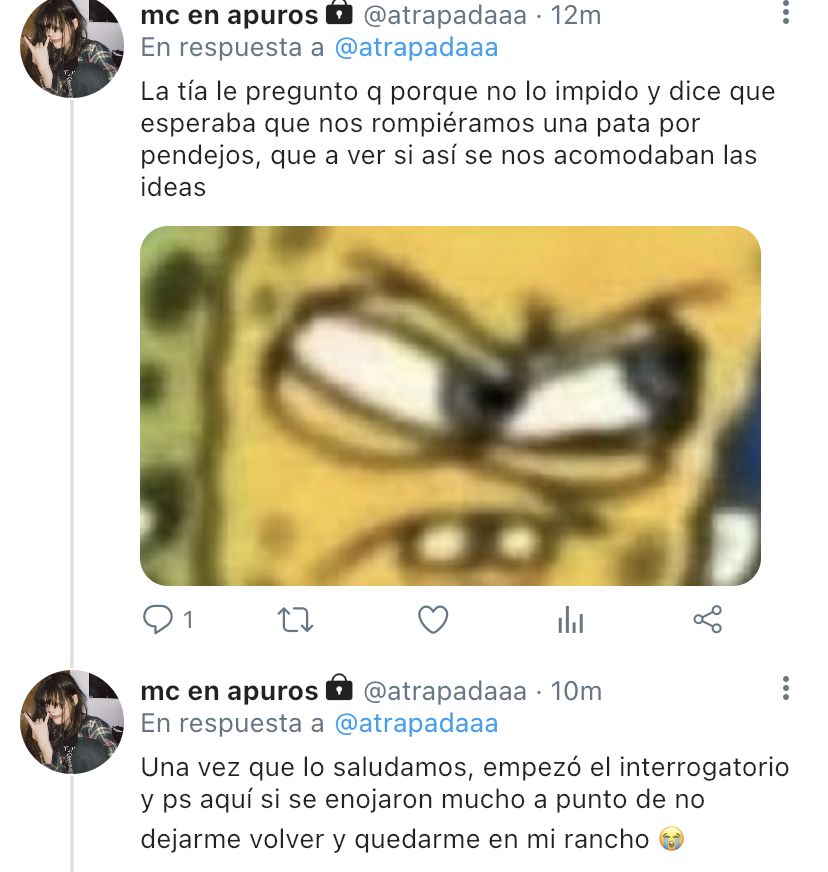
Task: Retweet the tweet with the SpongeBob image
Action: point(295,620)
